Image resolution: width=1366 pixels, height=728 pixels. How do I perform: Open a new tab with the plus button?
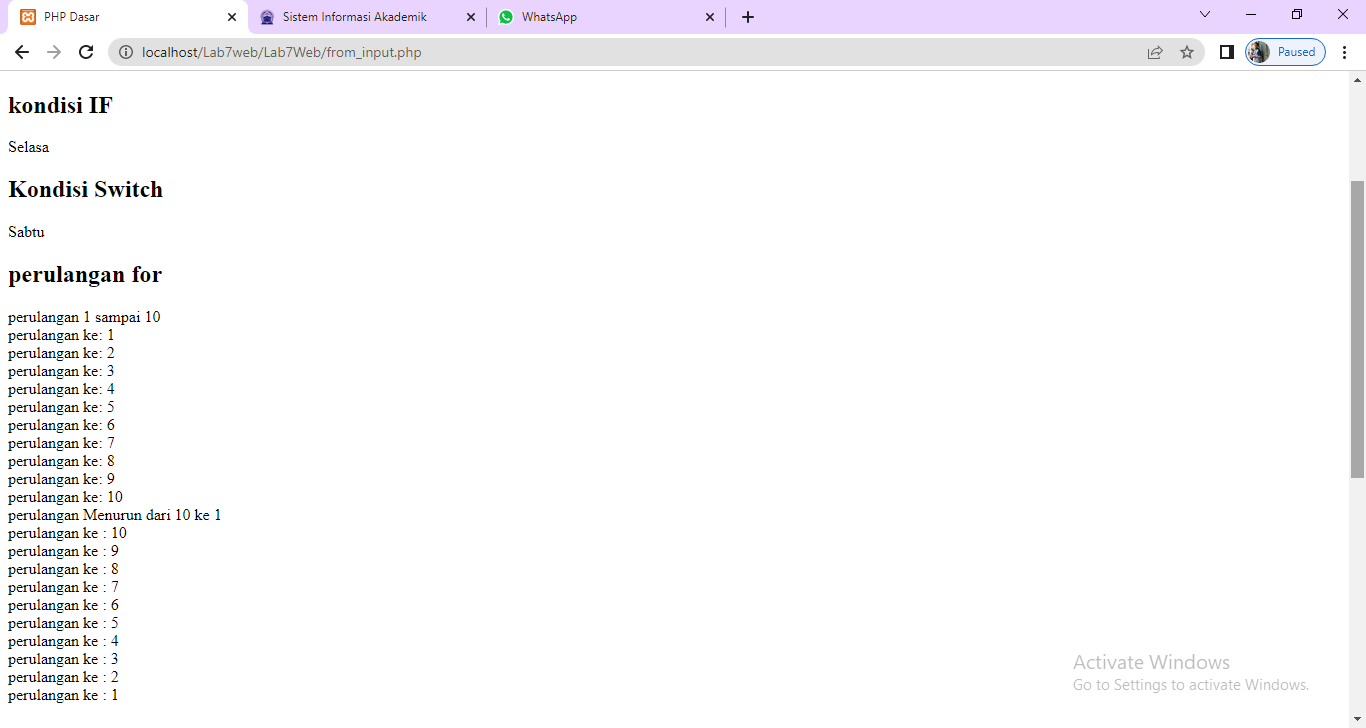(747, 17)
